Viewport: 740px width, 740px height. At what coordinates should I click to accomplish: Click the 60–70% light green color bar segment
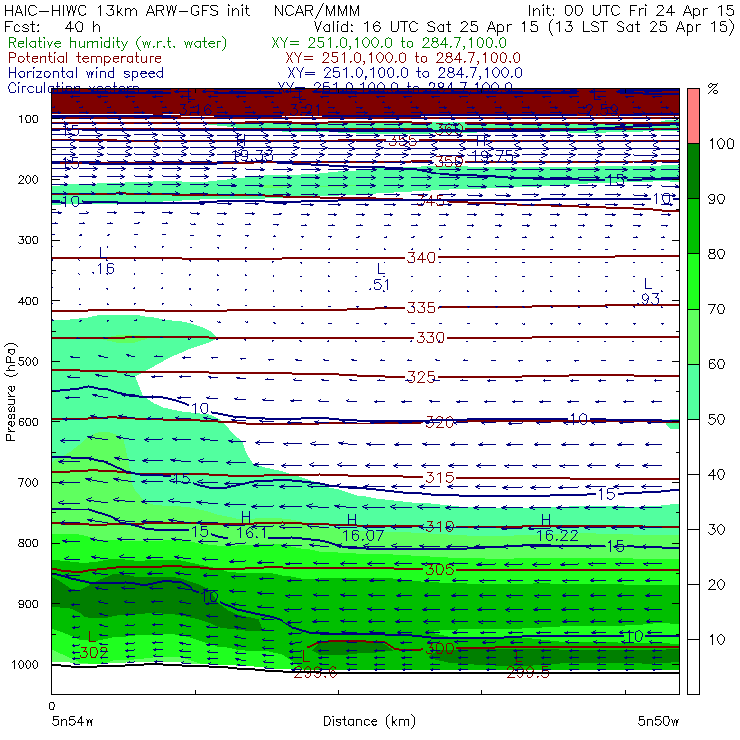click(693, 336)
